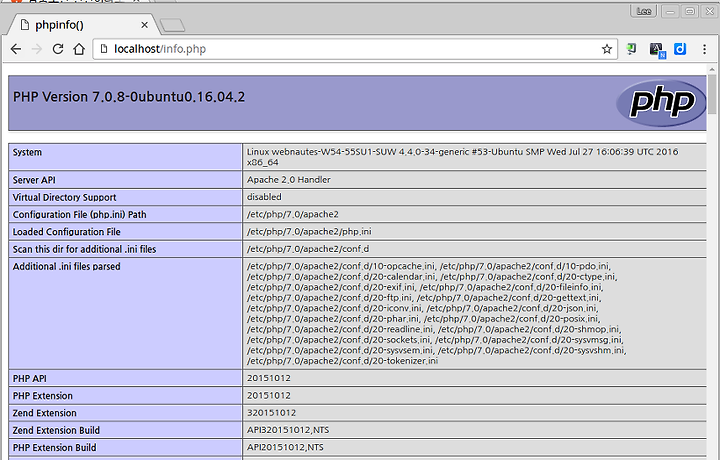The image size is (720, 460).
Task: Click Configuration File (php.ini) Path label
Action: pyautogui.click(x=79, y=214)
